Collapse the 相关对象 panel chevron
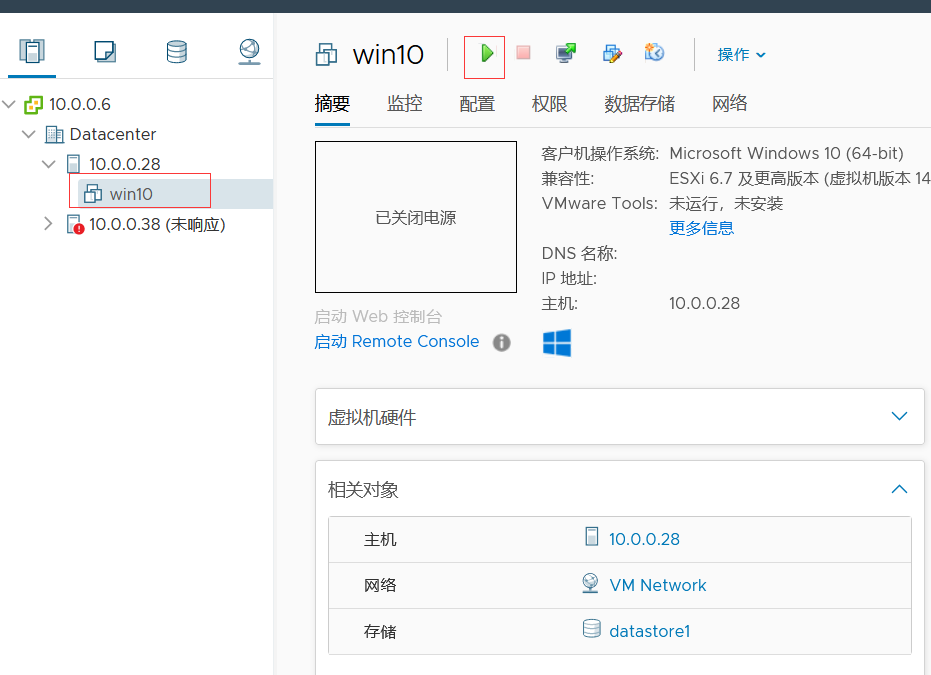Image resolution: width=931 pixels, height=675 pixels. click(900, 489)
